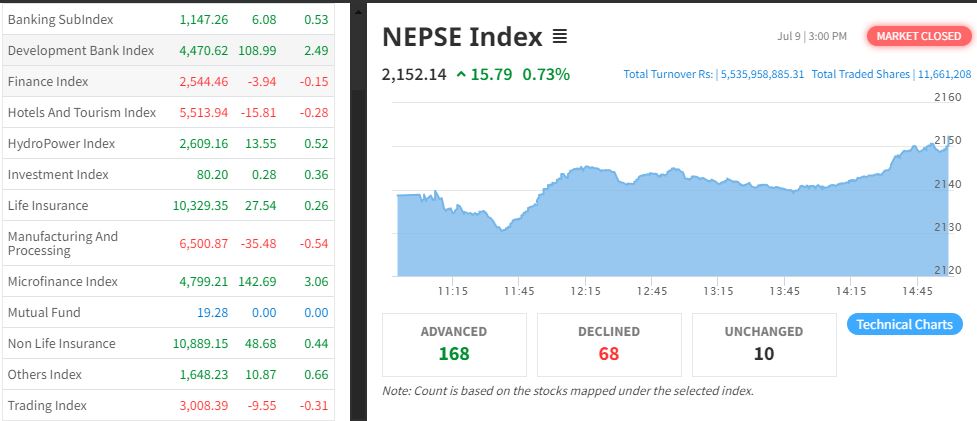The width and height of the screenshot is (977, 421).
Task: Open Total Turnover Rs link
Action: (x=713, y=74)
